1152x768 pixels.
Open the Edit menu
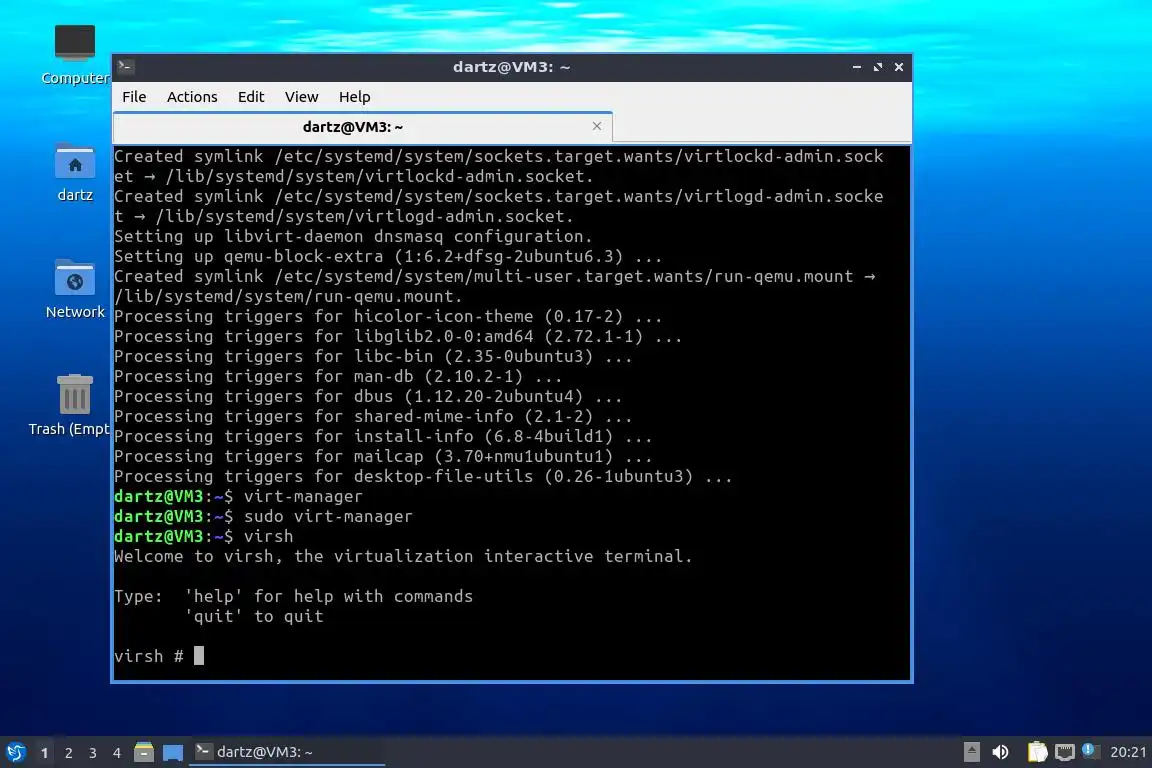[251, 97]
